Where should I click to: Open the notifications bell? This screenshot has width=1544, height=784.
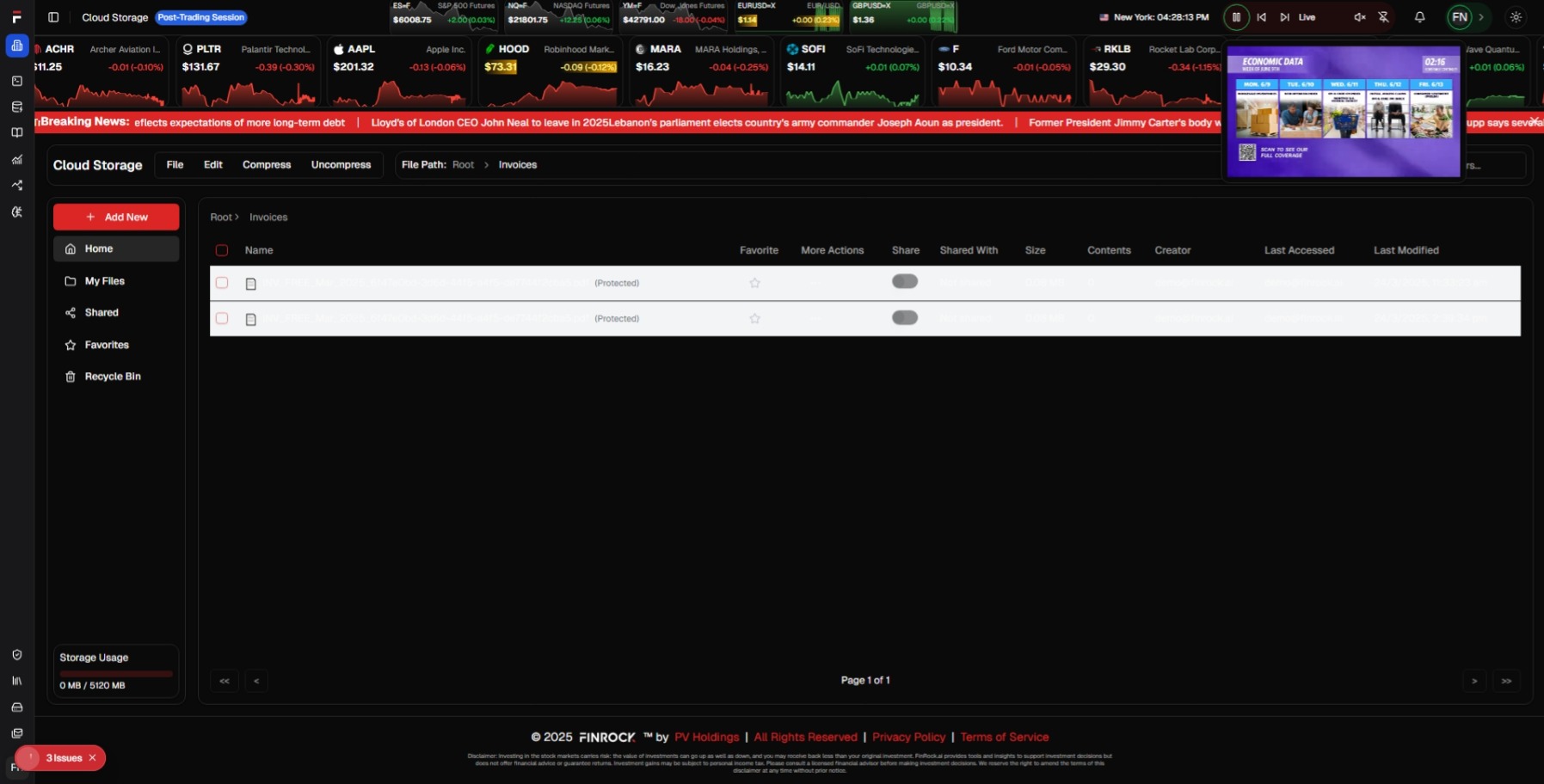click(x=1420, y=17)
